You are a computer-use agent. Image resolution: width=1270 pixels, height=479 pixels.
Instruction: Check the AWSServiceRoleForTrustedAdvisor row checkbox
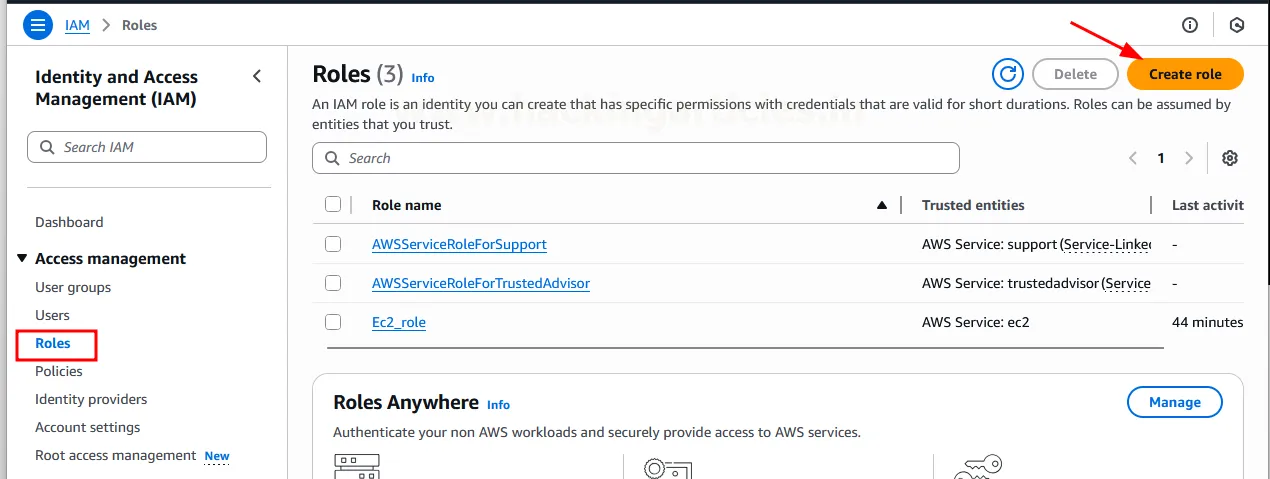[333, 283]
